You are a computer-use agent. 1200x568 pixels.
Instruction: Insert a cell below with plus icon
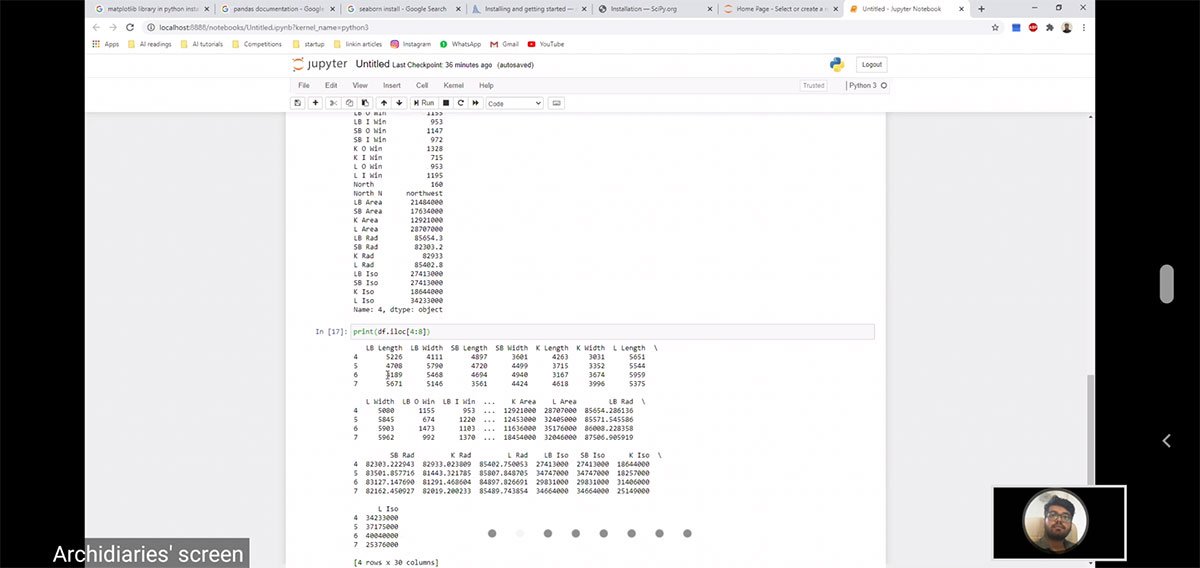click(x=316, y=103)
